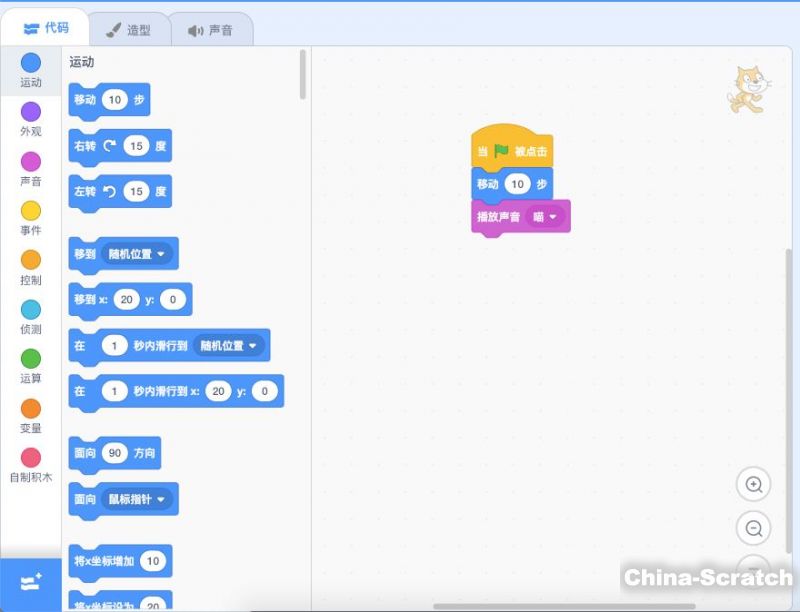Select the 运算 (Operators) category circle
Image resolution: width=800 pixels, height=612 pixels.
31,358
